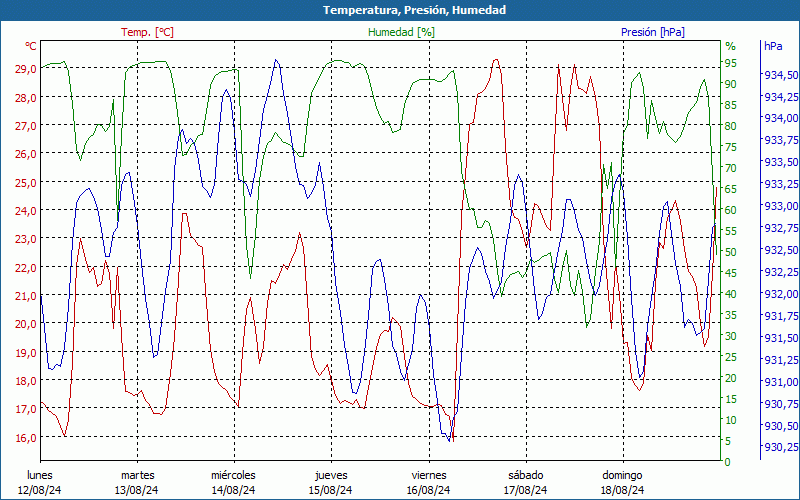Select the blue 'Presión [hPa]' legend label
Screen dimensions: 800x500
coord(653,32)
